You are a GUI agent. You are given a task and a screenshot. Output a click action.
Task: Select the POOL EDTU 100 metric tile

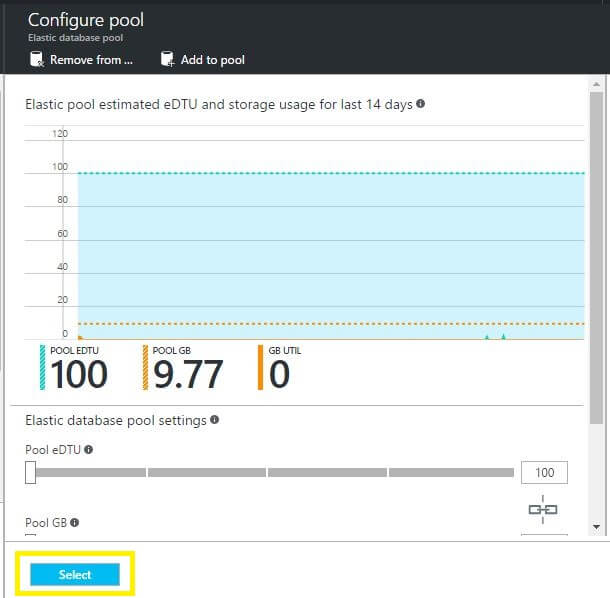[74, 368]
